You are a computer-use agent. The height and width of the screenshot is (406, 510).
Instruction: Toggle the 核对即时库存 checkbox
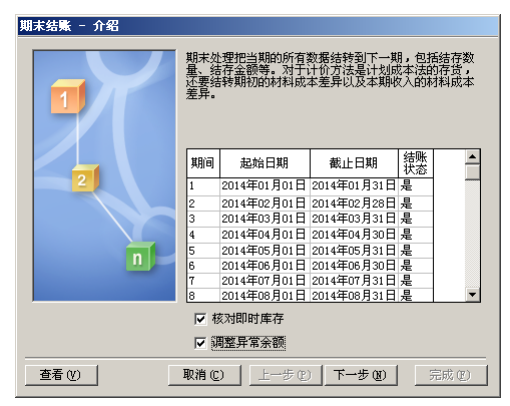click(200, 319)
